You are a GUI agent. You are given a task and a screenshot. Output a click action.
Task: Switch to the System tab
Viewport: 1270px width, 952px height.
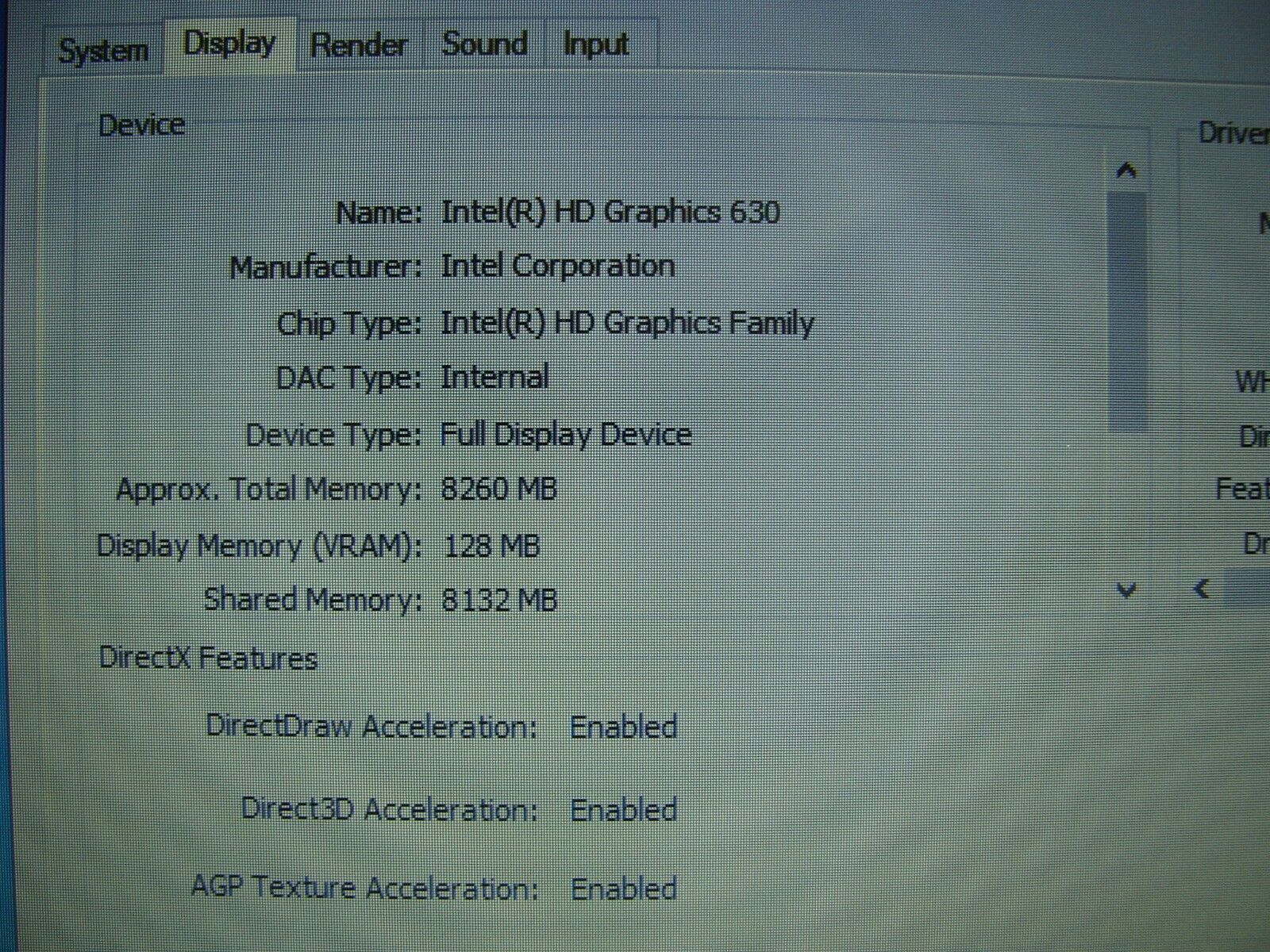tap(103, 51)
